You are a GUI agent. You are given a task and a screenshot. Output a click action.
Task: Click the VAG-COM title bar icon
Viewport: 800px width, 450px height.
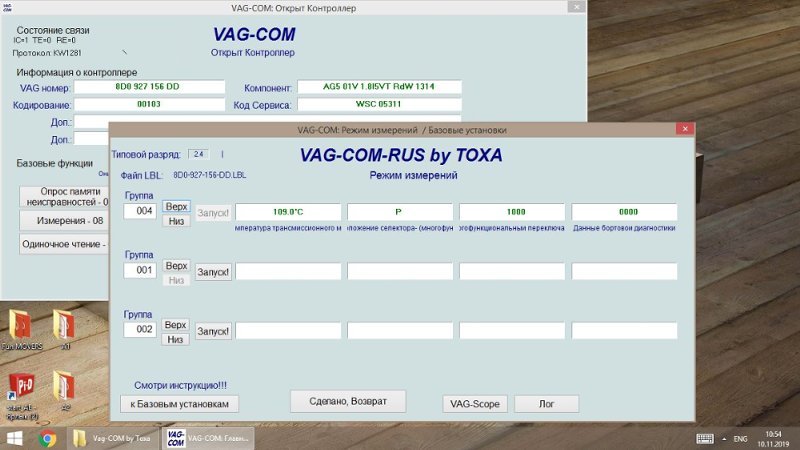[7, 8]
